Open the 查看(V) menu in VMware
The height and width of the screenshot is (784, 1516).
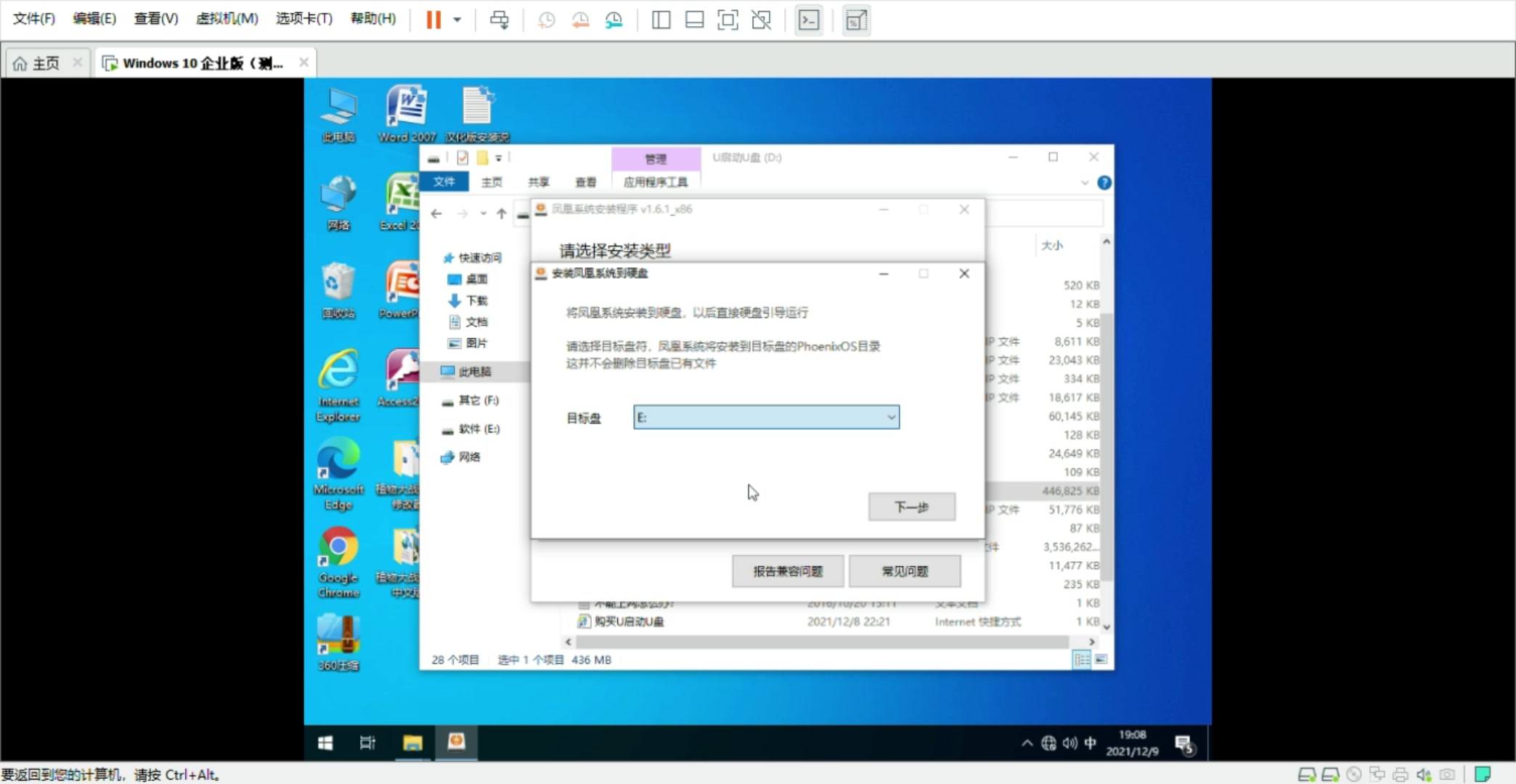point(156,18)
